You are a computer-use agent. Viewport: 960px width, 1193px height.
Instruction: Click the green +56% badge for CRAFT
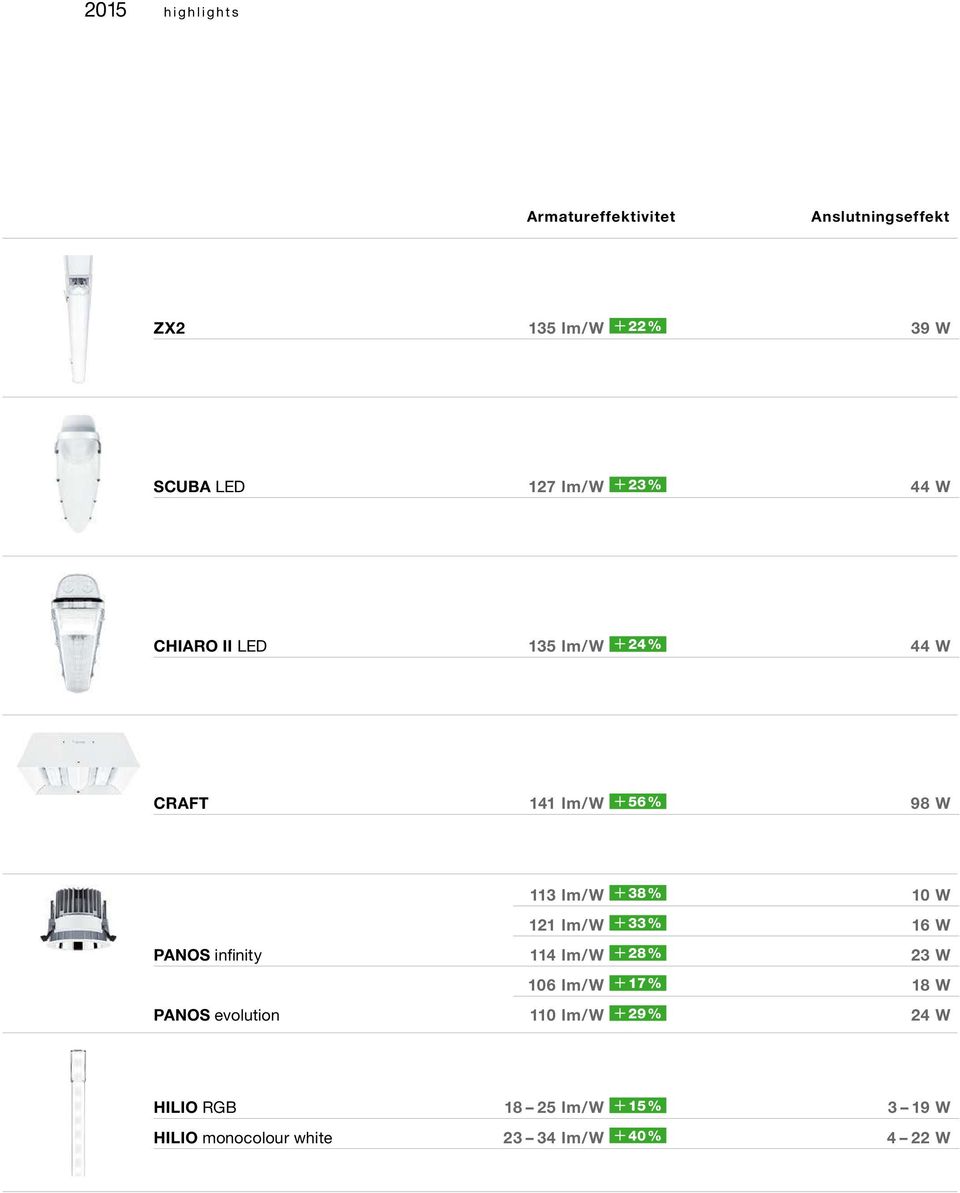tap(637, 802)
